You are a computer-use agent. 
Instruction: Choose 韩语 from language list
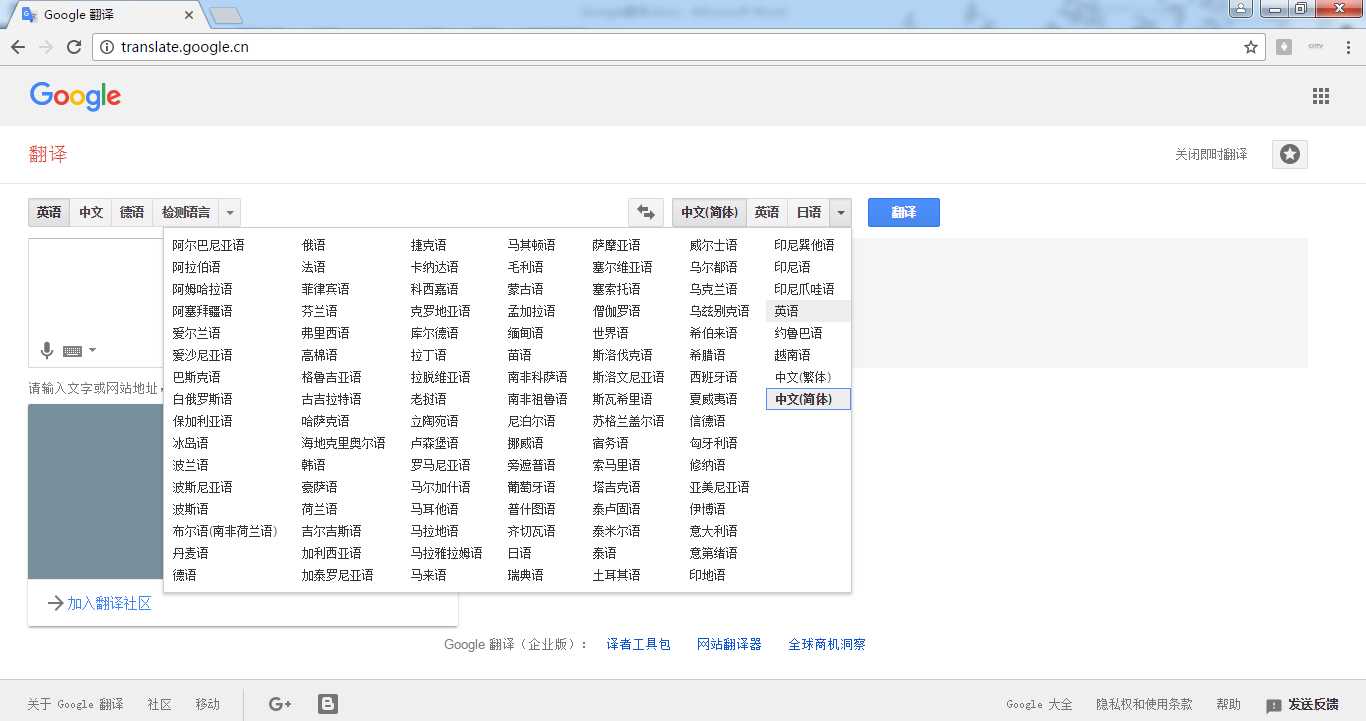coord(313,465)
